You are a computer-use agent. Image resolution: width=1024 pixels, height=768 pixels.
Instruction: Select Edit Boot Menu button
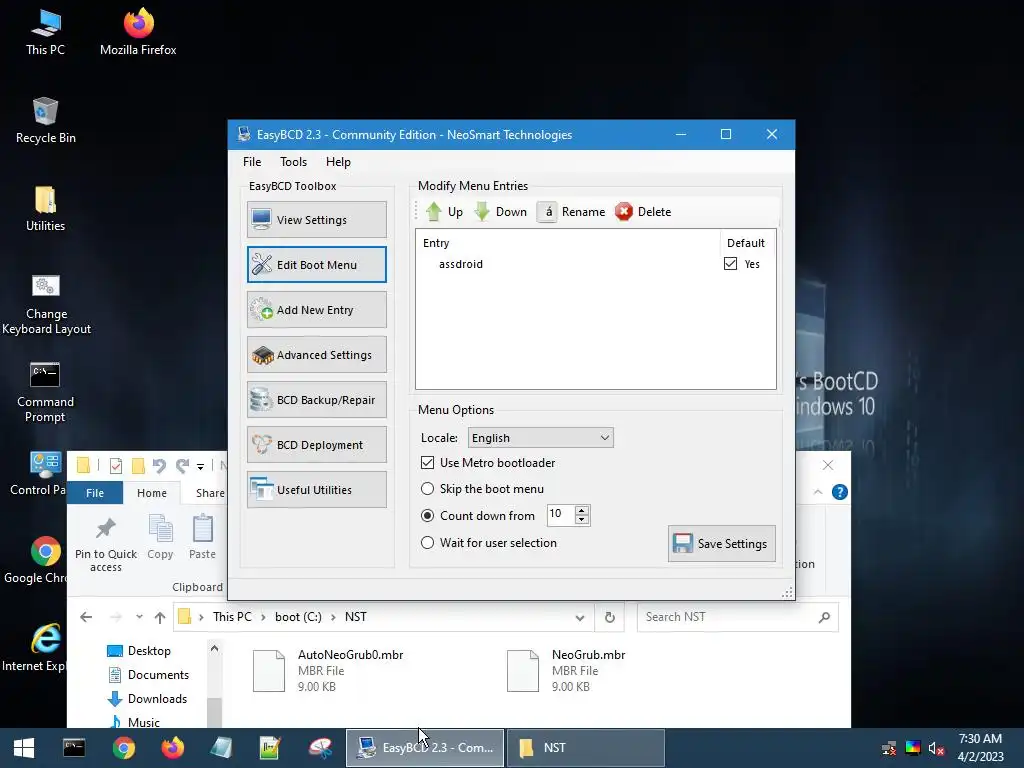(316, 264)
